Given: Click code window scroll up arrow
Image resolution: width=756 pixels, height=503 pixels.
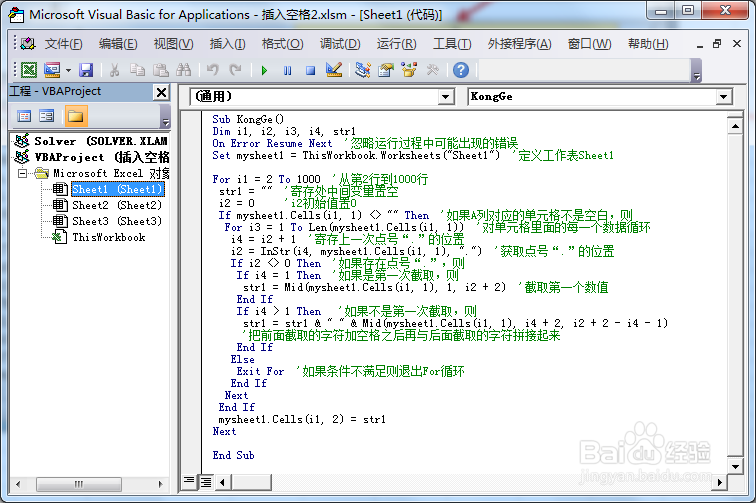Looking at the screenshot, I should pos(735,126).
